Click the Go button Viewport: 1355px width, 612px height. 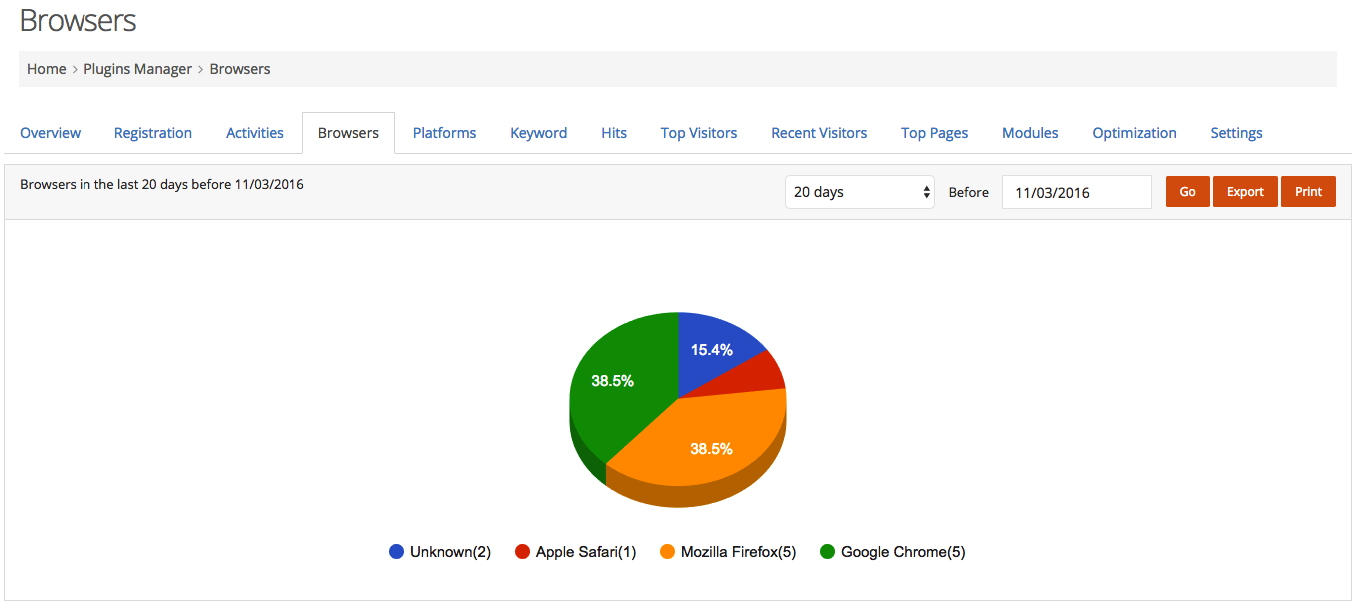point(1188,192)
